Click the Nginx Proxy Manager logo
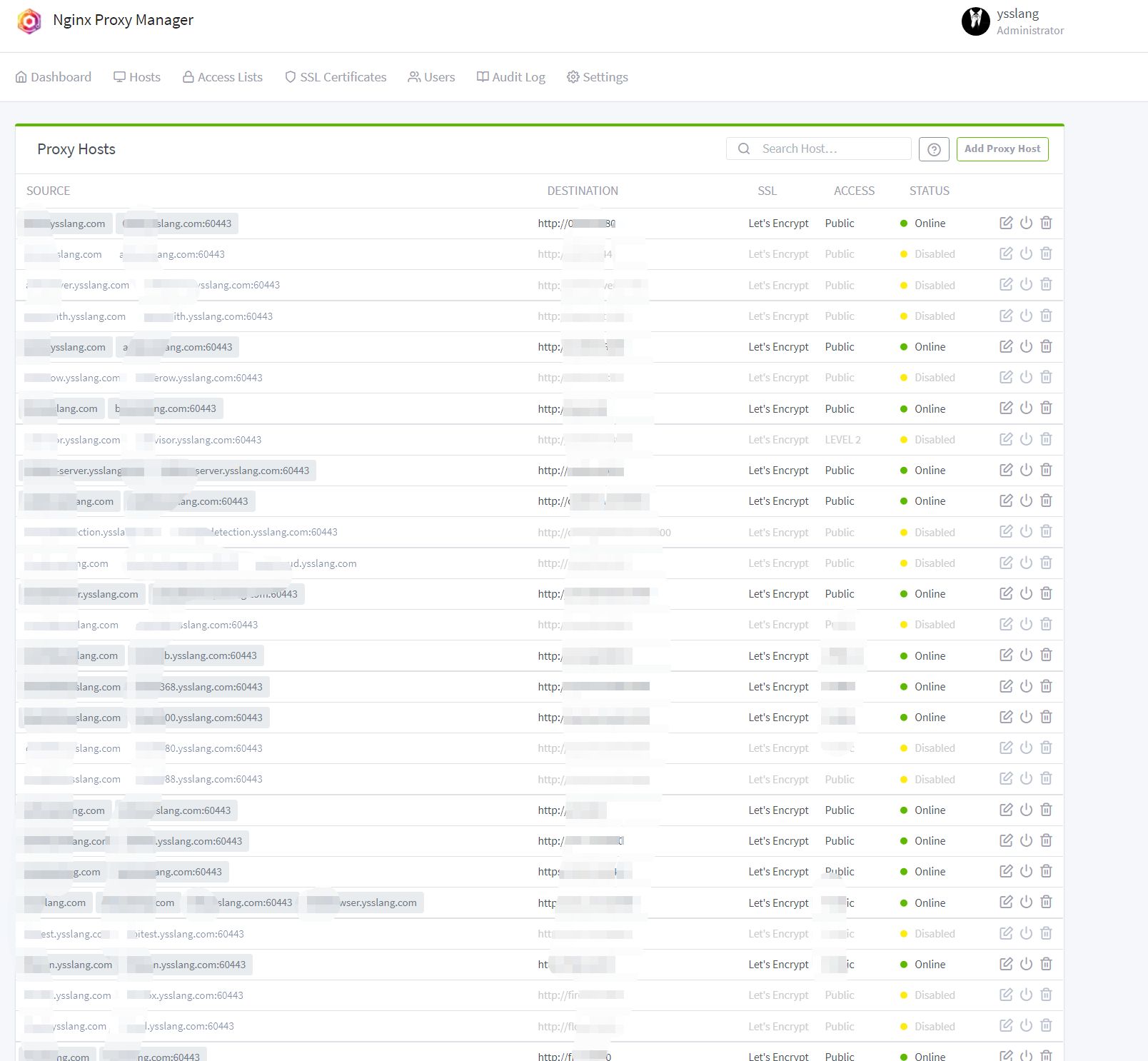 pos(29,21)
